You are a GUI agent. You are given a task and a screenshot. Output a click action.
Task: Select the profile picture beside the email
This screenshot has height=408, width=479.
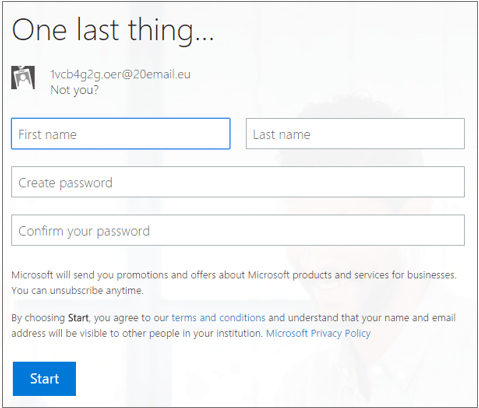23,78
